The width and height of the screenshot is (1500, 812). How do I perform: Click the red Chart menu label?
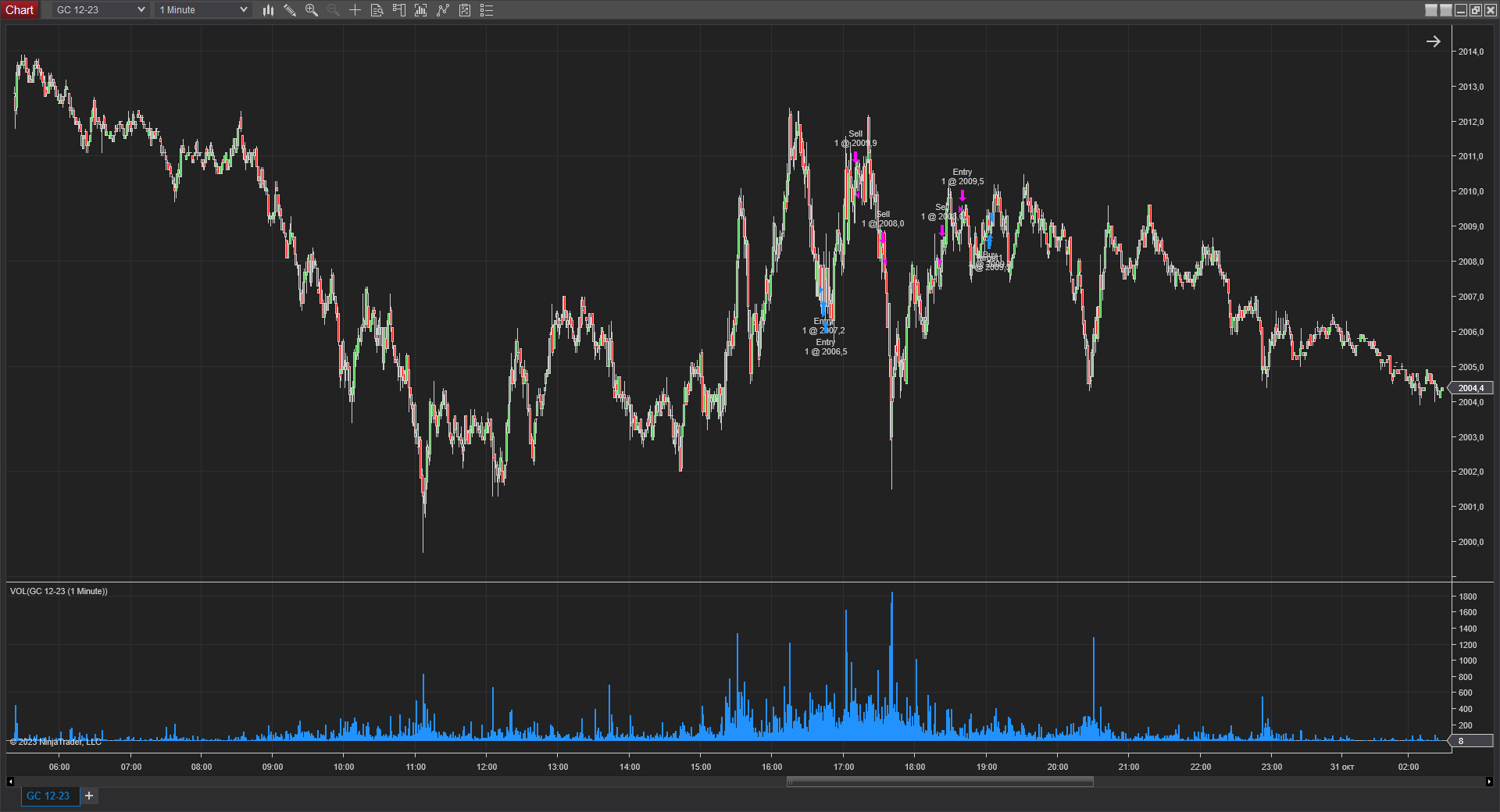click(20, 10)
